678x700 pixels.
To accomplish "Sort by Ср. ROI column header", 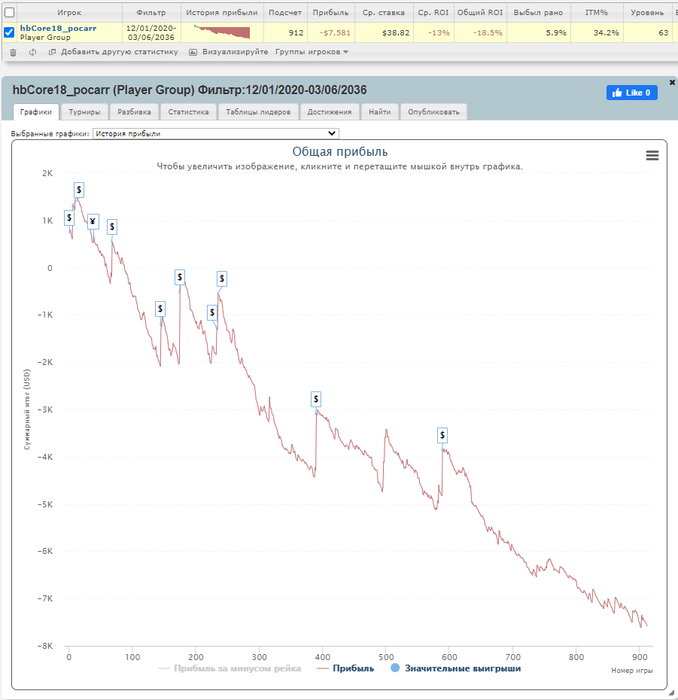I will (x=433, y=12).
